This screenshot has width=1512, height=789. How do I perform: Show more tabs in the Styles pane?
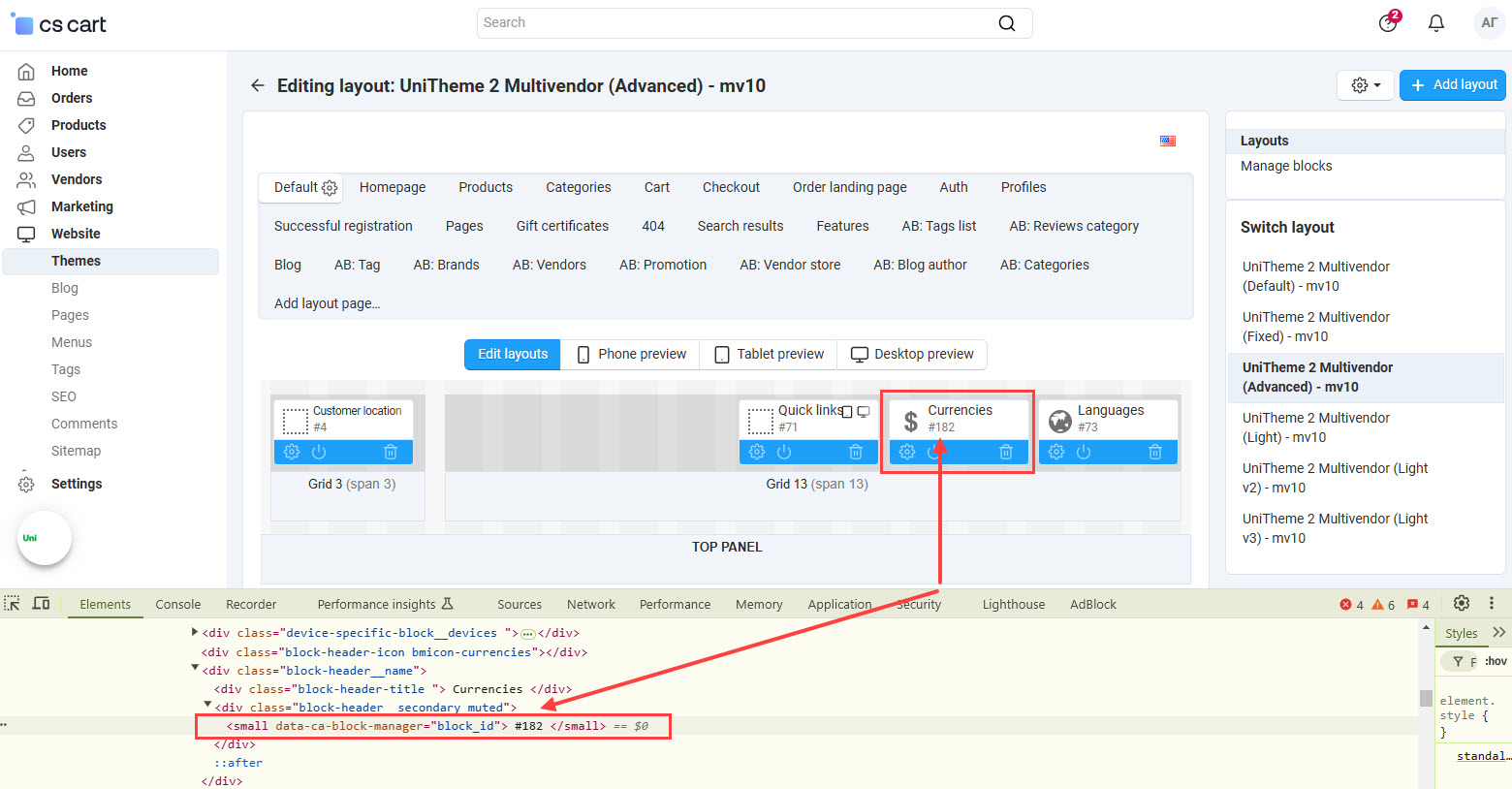click(1499, 632)
